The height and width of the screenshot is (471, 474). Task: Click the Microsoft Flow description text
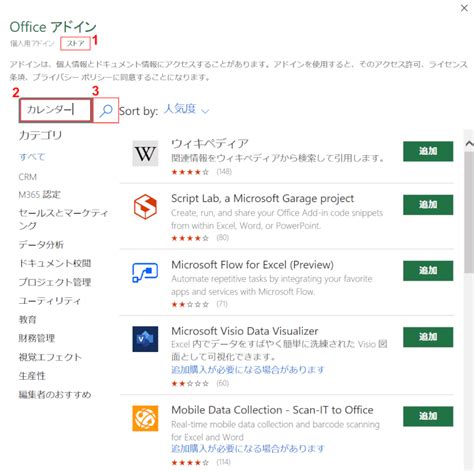point(272,285)
